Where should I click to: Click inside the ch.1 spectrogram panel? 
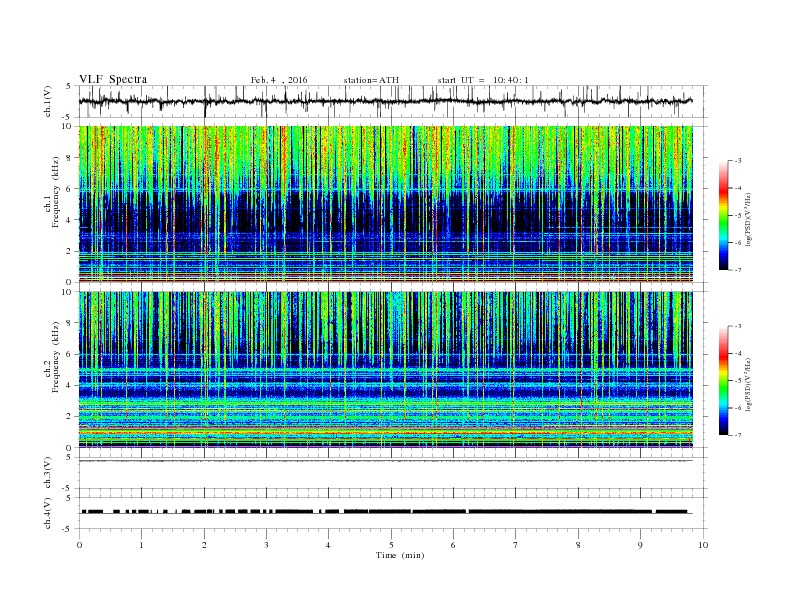point(386,204)
